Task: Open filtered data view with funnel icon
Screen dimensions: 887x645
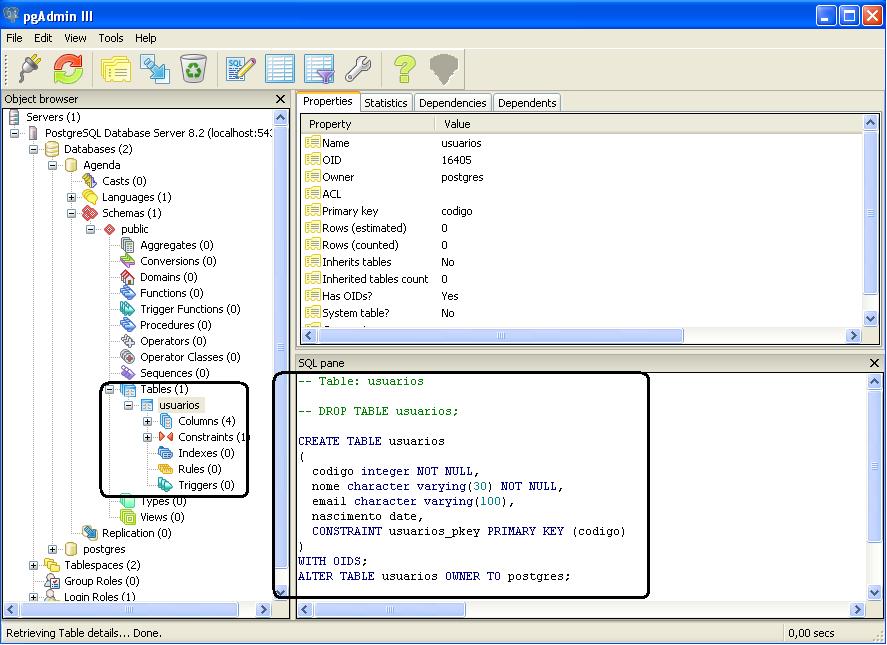Action: pyautogui.click(x=319, y=69)
